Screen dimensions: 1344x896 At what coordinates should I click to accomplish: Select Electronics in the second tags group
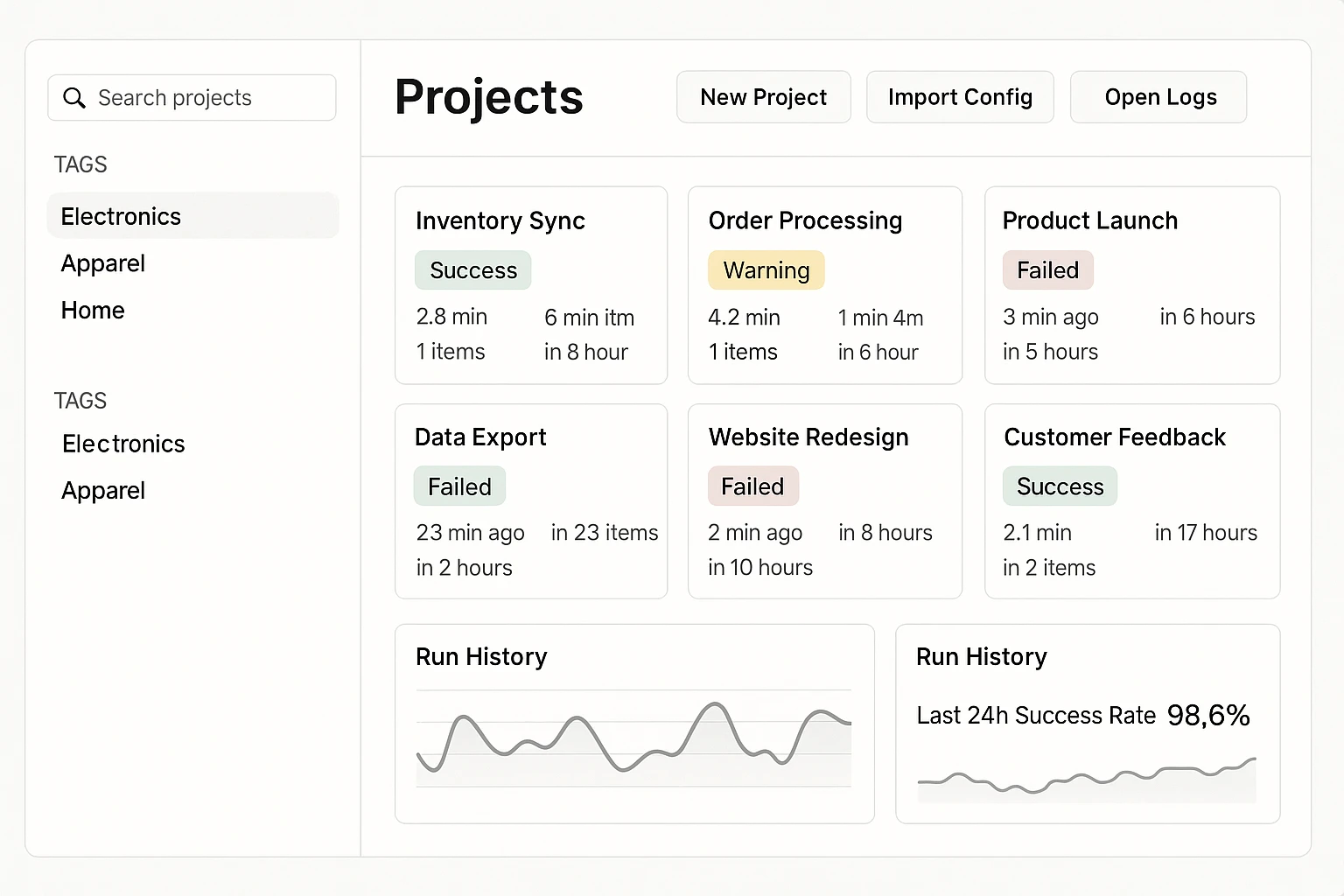(x=123, y=444)
